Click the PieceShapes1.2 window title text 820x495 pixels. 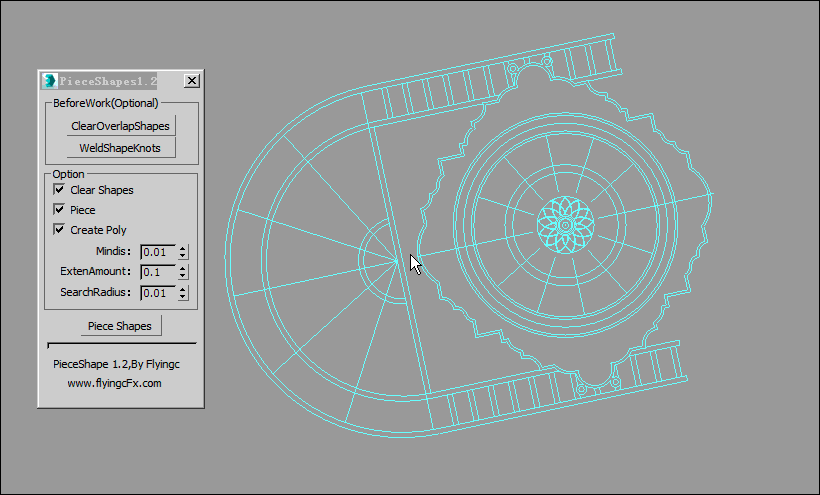pos(108,81)
